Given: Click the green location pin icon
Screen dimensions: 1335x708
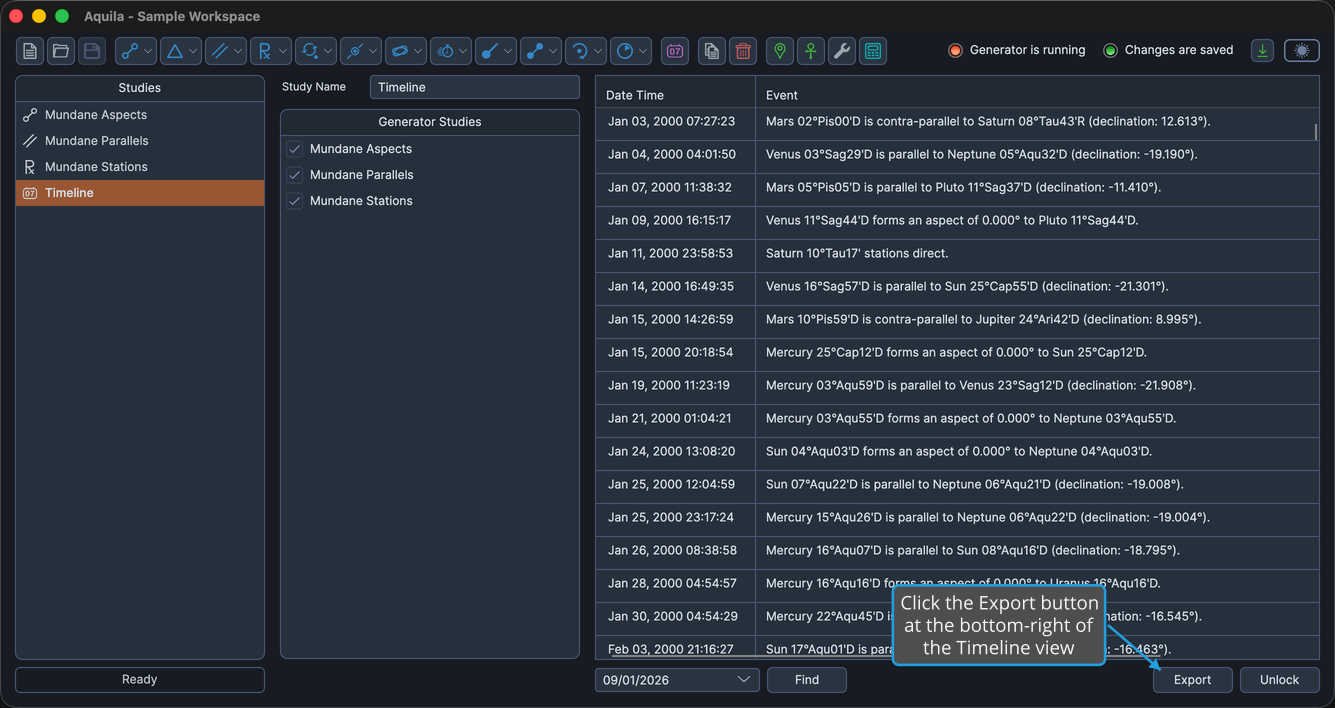Looking at the screenshot, I should click(x=780, y=51).
